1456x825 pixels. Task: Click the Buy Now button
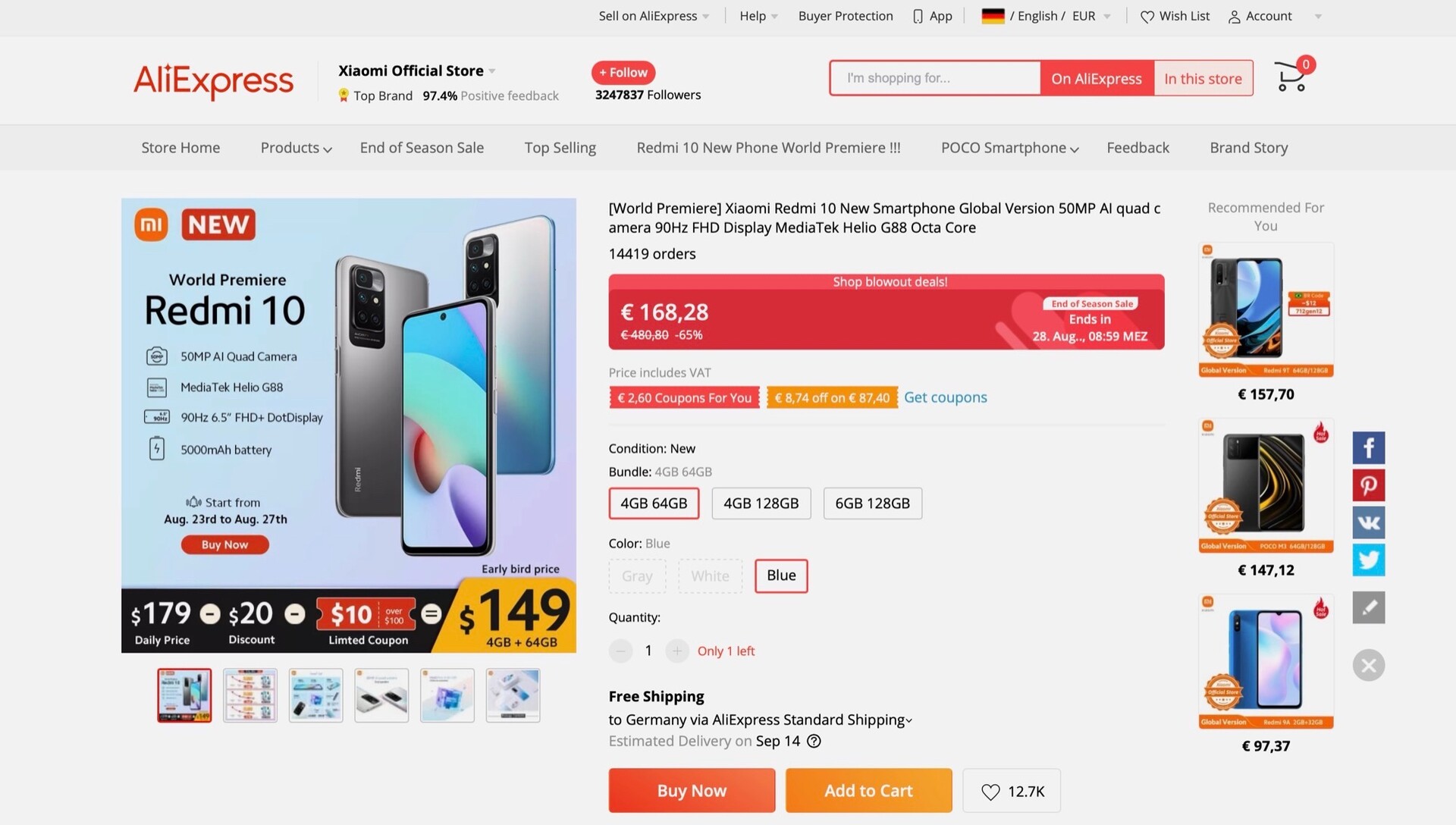(692, 791)
